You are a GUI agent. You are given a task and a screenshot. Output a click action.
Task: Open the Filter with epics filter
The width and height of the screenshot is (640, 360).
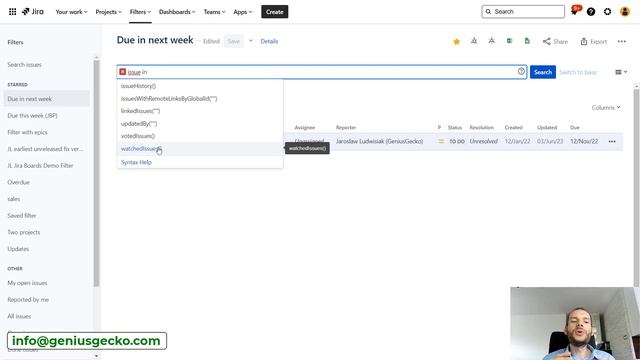coord(27,133)
